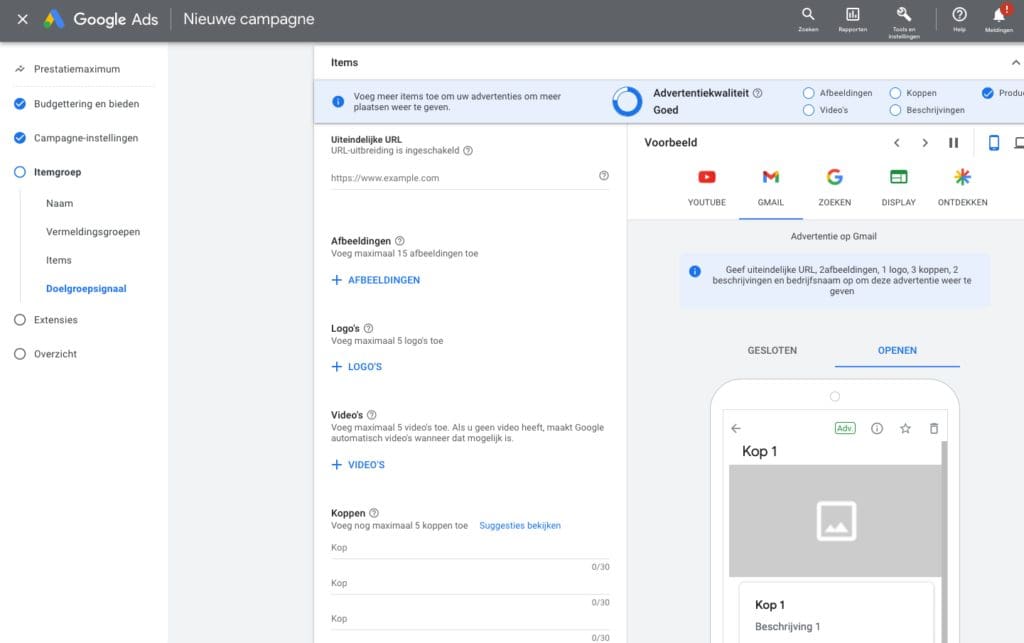Click the Adv. badge in the Gmail preview
The width and height of the screenshot is (1024, 643).
(844, 428)
